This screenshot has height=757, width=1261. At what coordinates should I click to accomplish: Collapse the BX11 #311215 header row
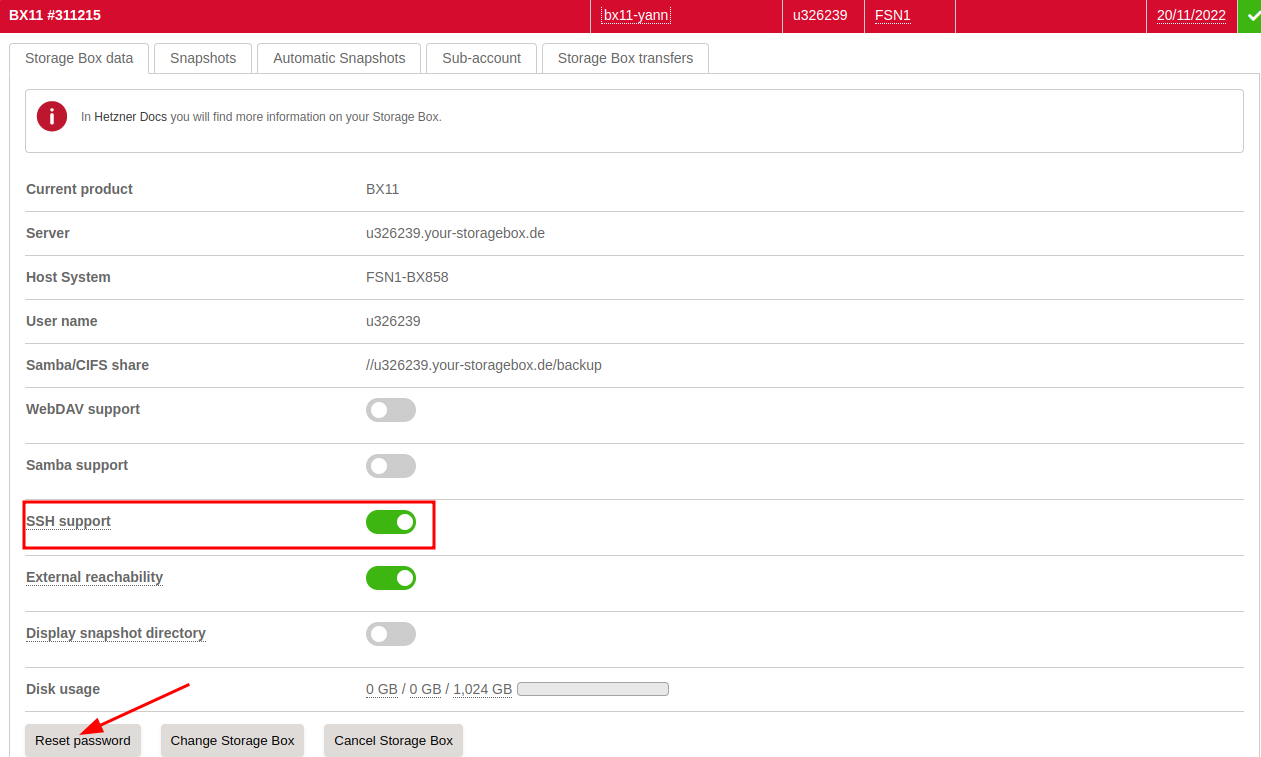[x=55, y=15]
